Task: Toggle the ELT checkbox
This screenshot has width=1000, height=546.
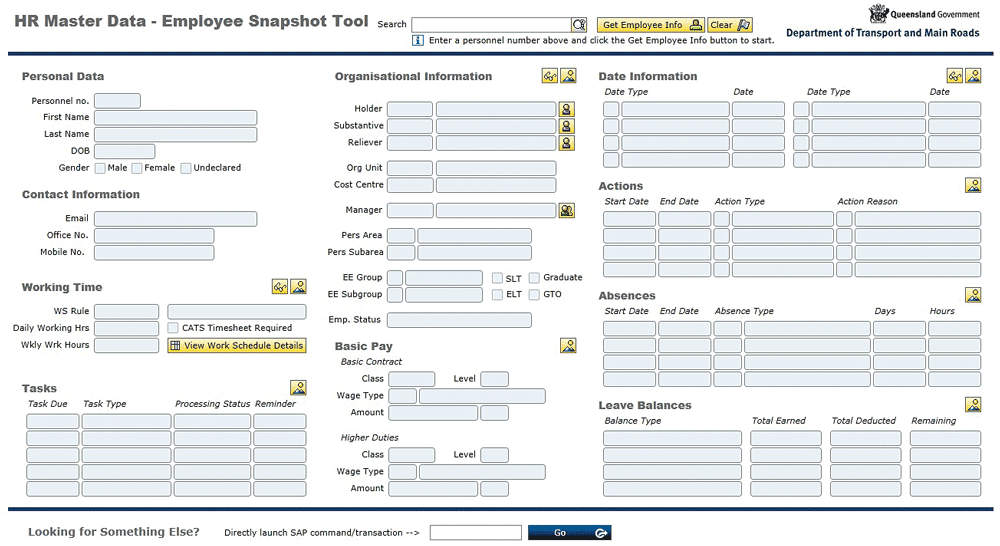Action: (497, 295)
